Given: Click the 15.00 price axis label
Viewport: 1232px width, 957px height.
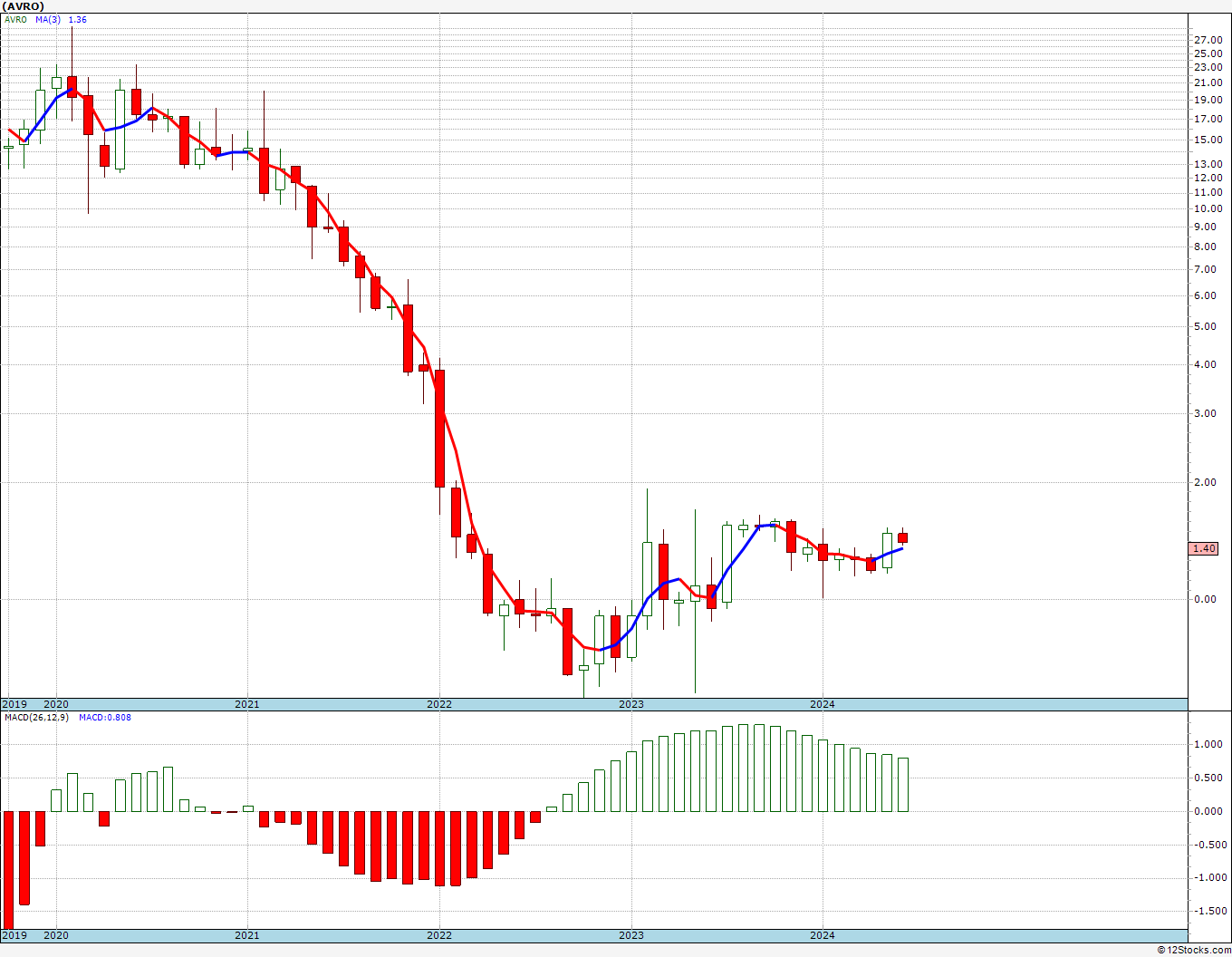Looking at the screenshot, I should [1208, 140].
